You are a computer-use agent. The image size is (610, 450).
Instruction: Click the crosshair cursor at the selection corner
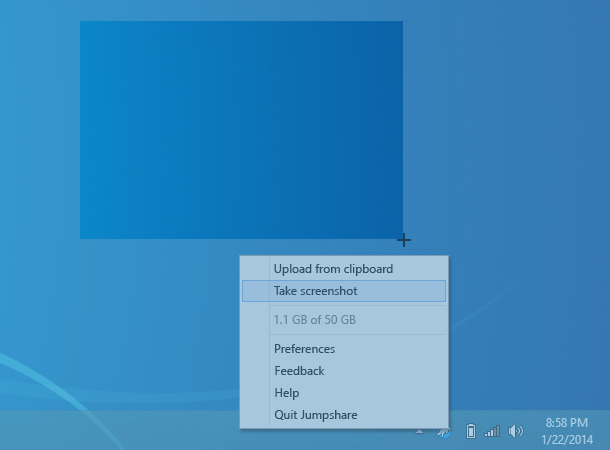point(403,239)
